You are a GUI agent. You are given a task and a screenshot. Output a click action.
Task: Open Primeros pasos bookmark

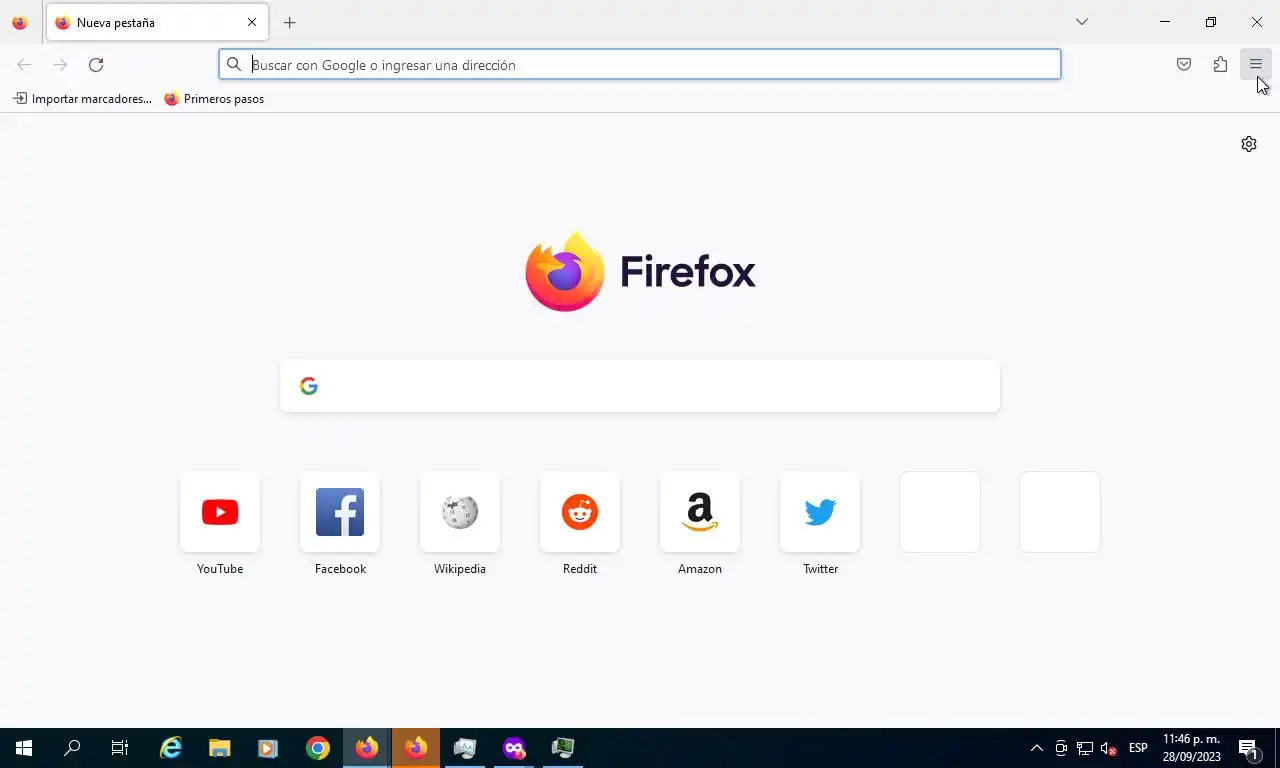point(214,99)
